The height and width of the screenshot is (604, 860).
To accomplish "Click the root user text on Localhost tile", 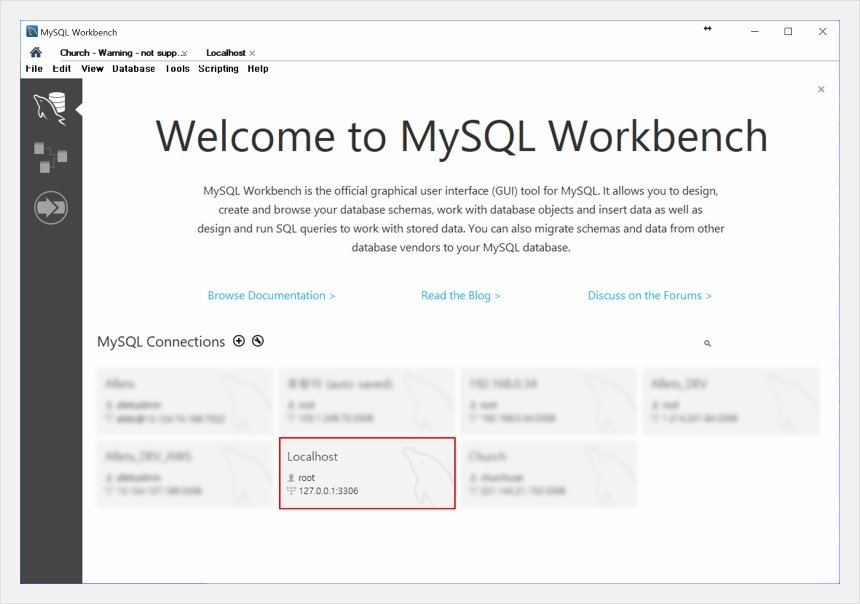I will pyautogui.click(x=306, y=477).
